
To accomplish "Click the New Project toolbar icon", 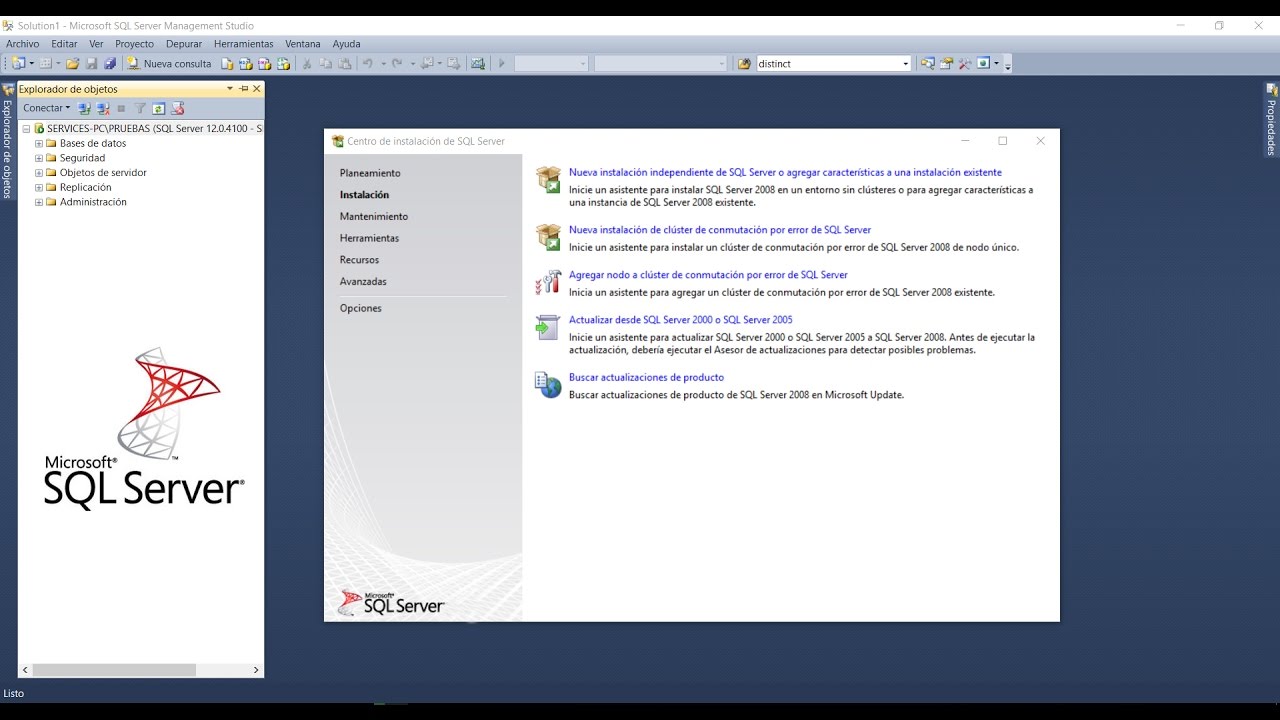I will (18, 63).
